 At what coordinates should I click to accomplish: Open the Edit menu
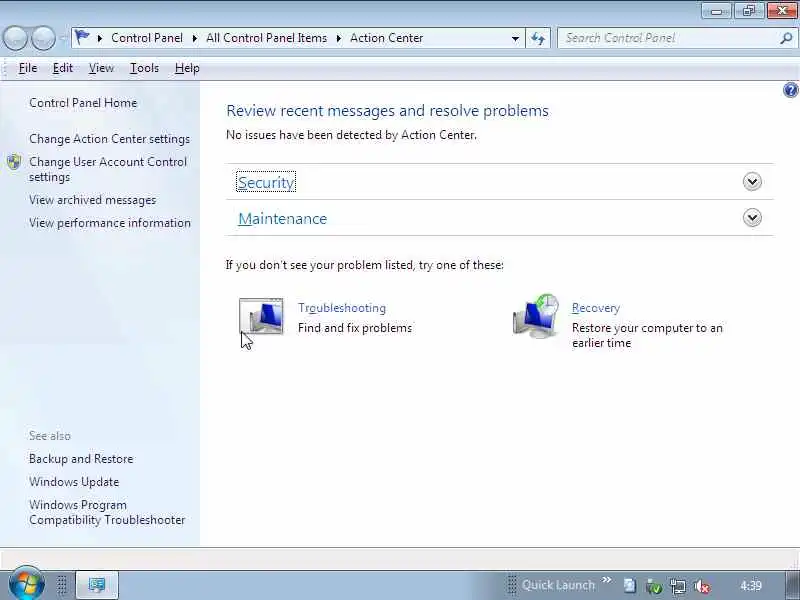pos(63,68)
